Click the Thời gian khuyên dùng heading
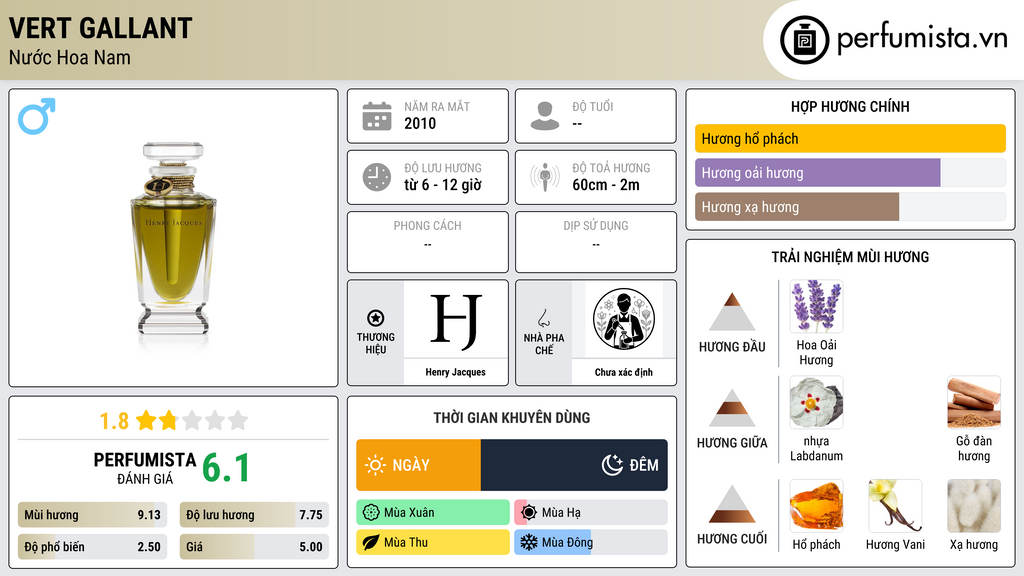This screenshot has height=576, width=1024. (512, 418)
